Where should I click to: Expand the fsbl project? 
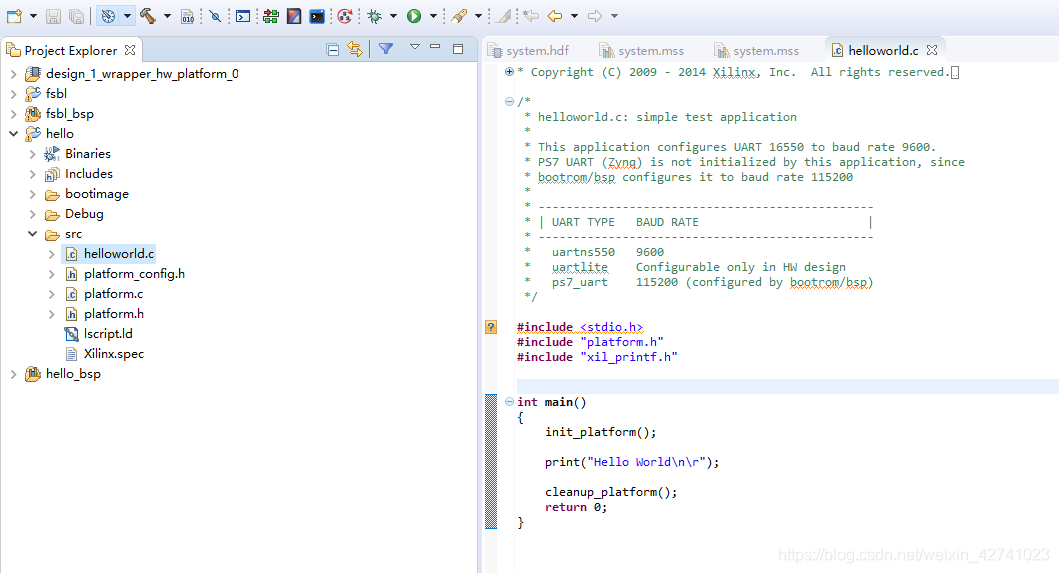(14, 94)
